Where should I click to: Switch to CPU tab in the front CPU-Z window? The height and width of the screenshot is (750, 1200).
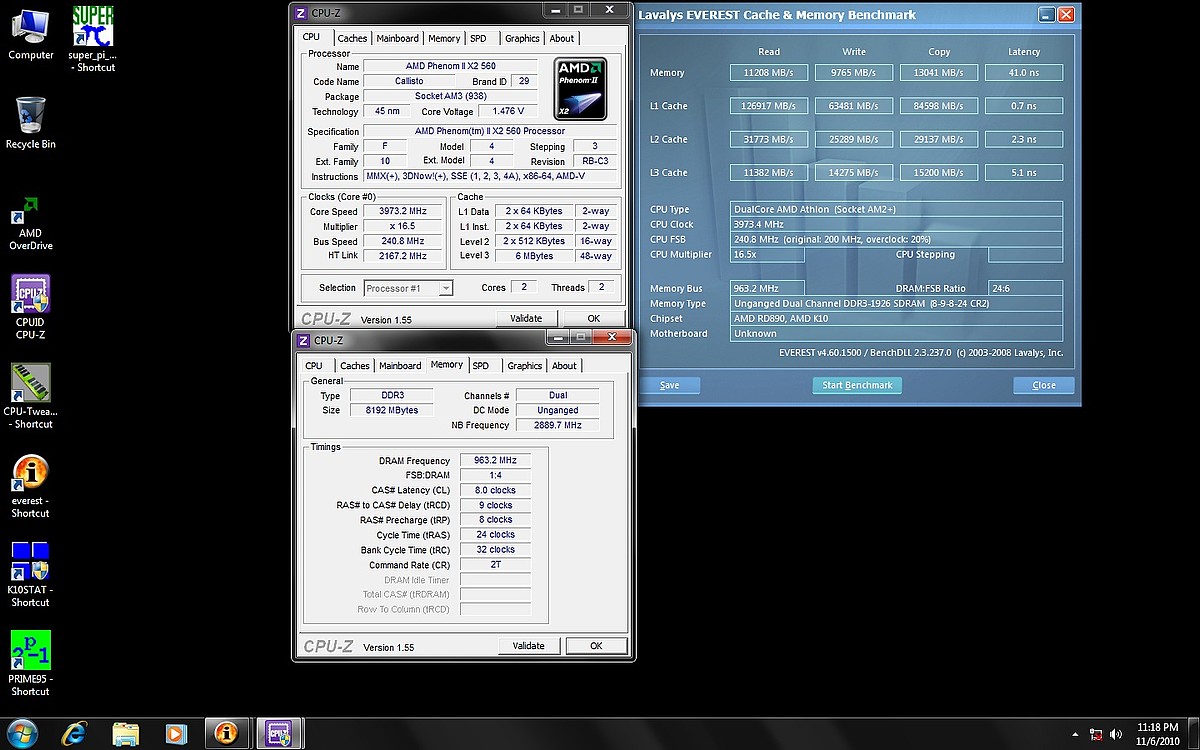(314, 366)
